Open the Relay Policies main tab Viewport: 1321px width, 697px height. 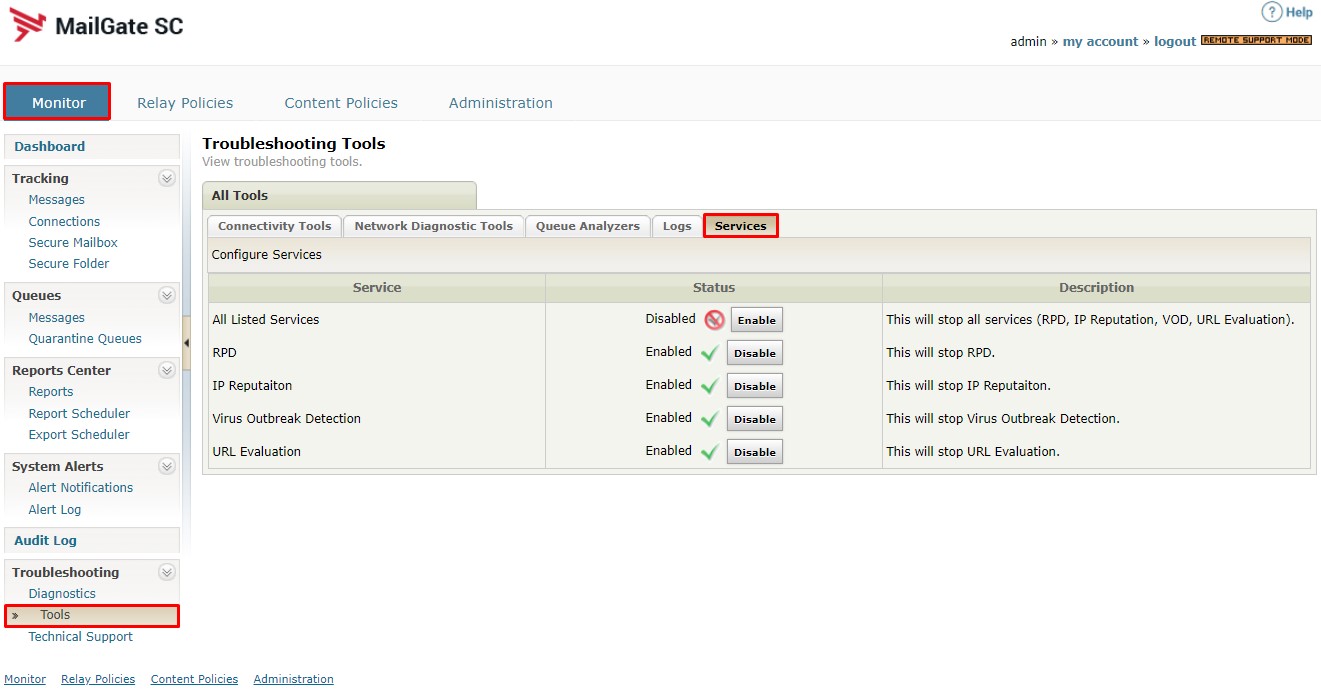pyautogui.click(x=185, y=103)
